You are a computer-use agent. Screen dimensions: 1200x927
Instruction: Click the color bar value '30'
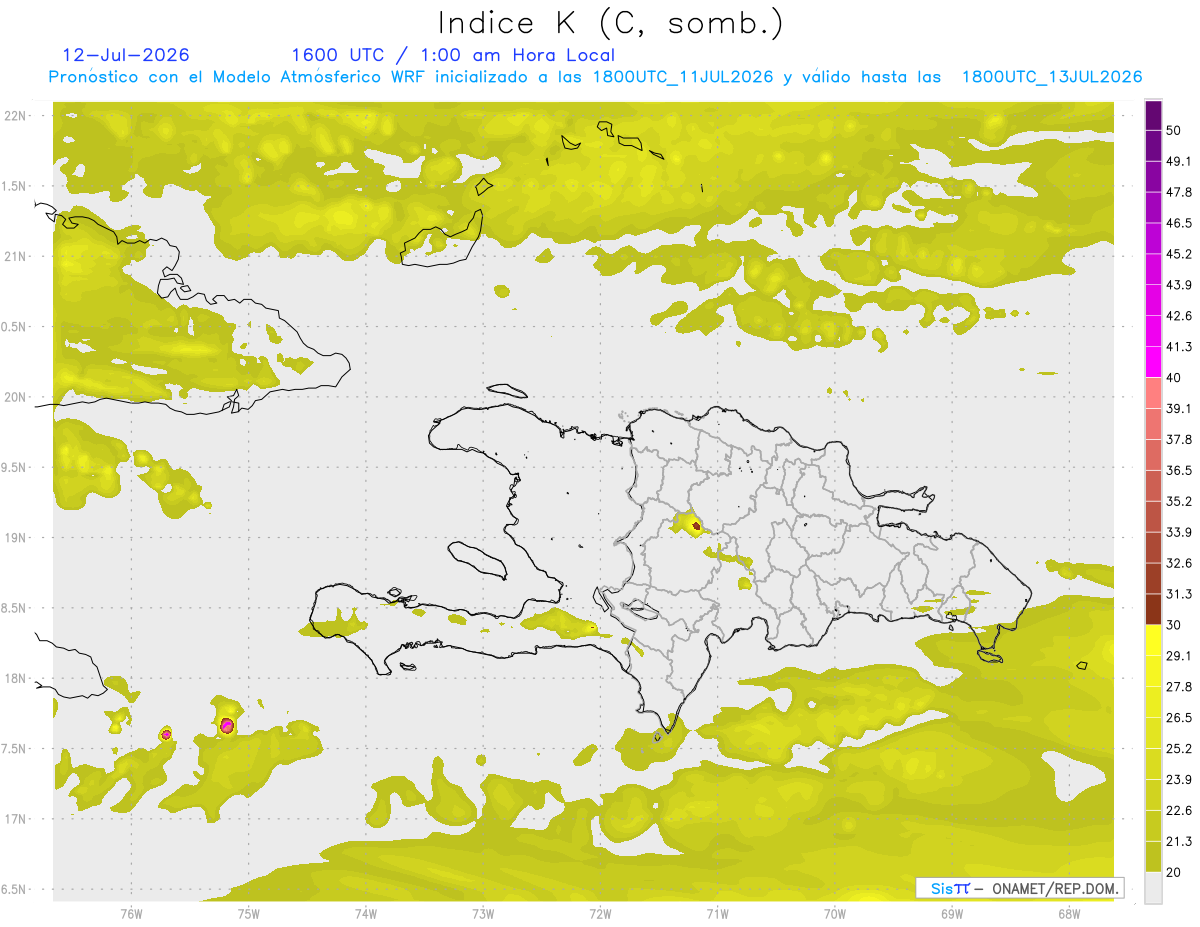pos(1174,625)
